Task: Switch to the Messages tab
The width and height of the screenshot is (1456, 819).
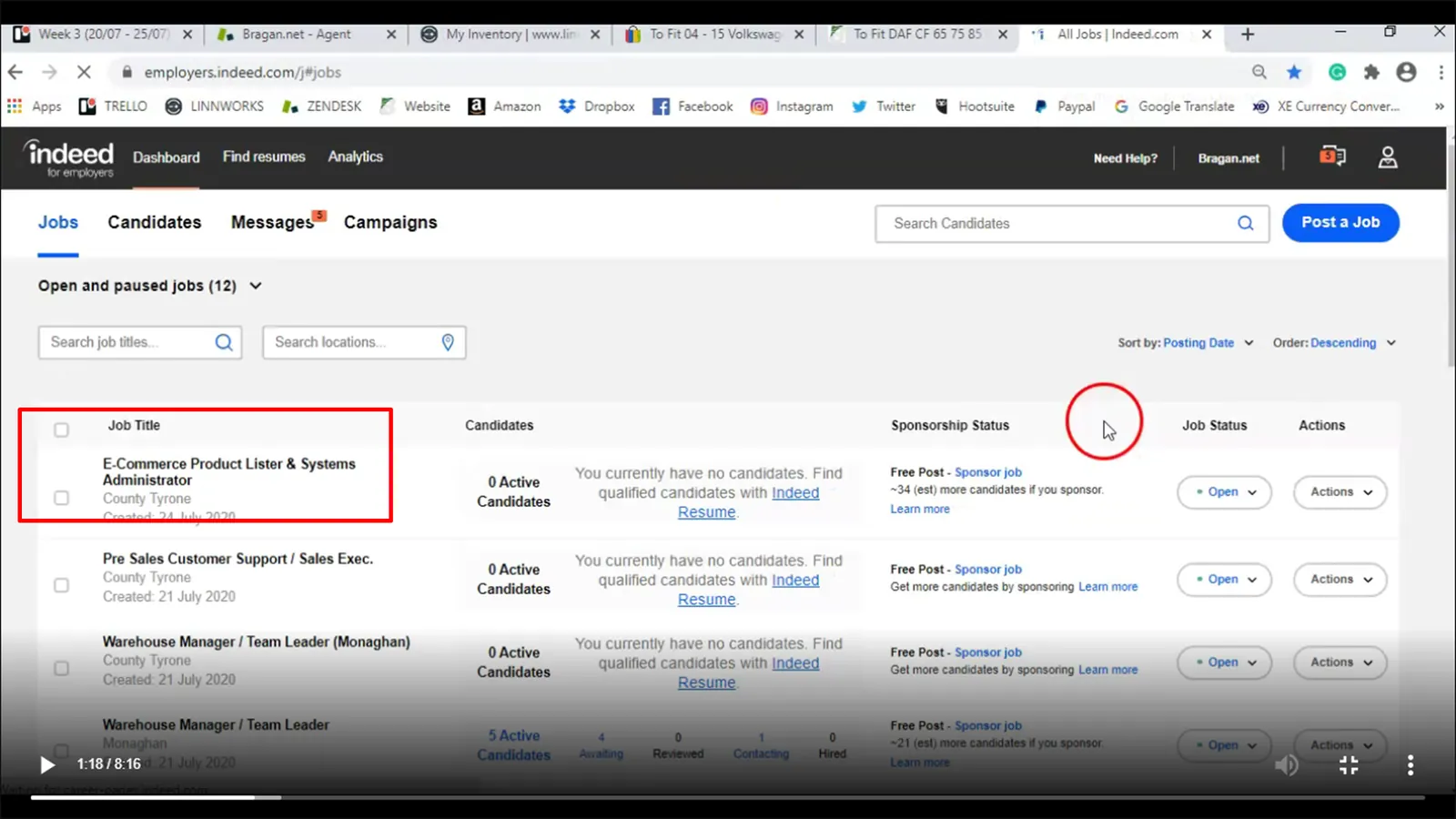Action: point(273,223)
